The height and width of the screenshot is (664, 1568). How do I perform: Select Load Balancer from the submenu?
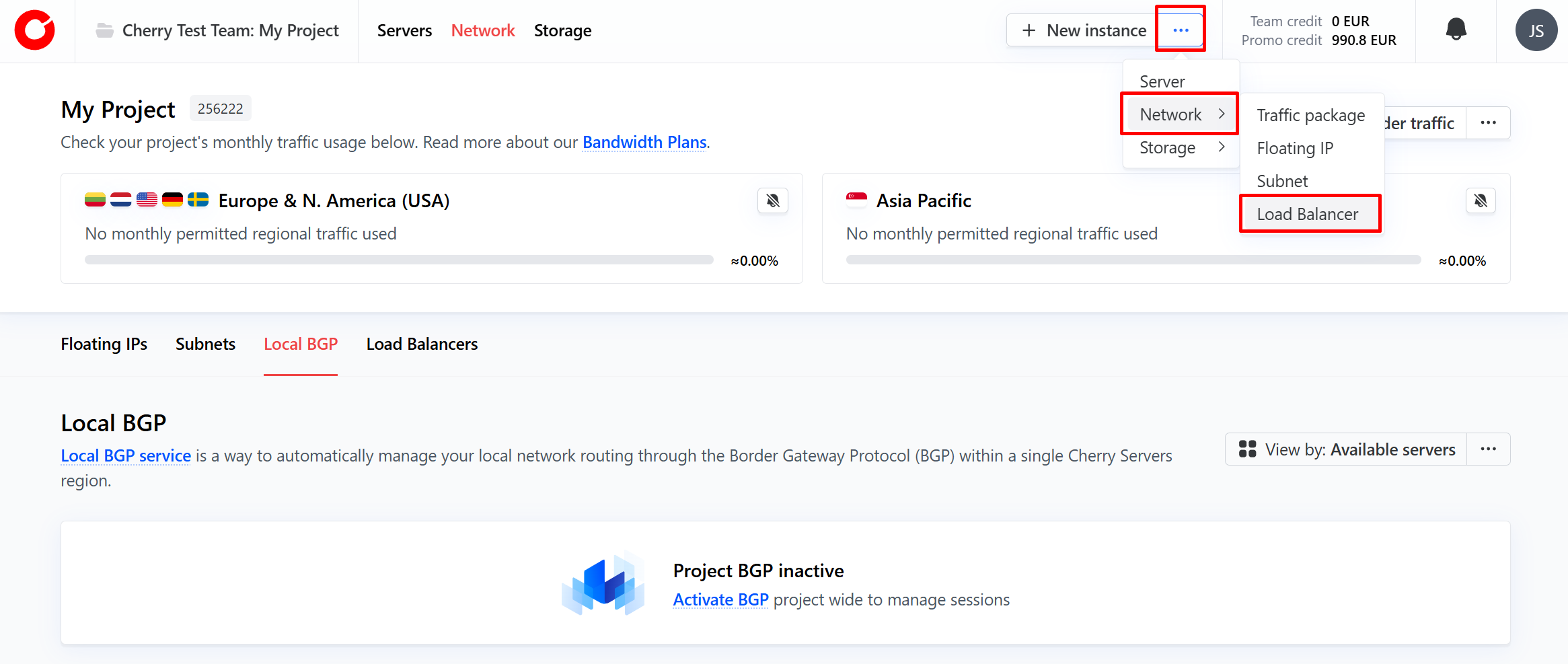[1308, 214]
